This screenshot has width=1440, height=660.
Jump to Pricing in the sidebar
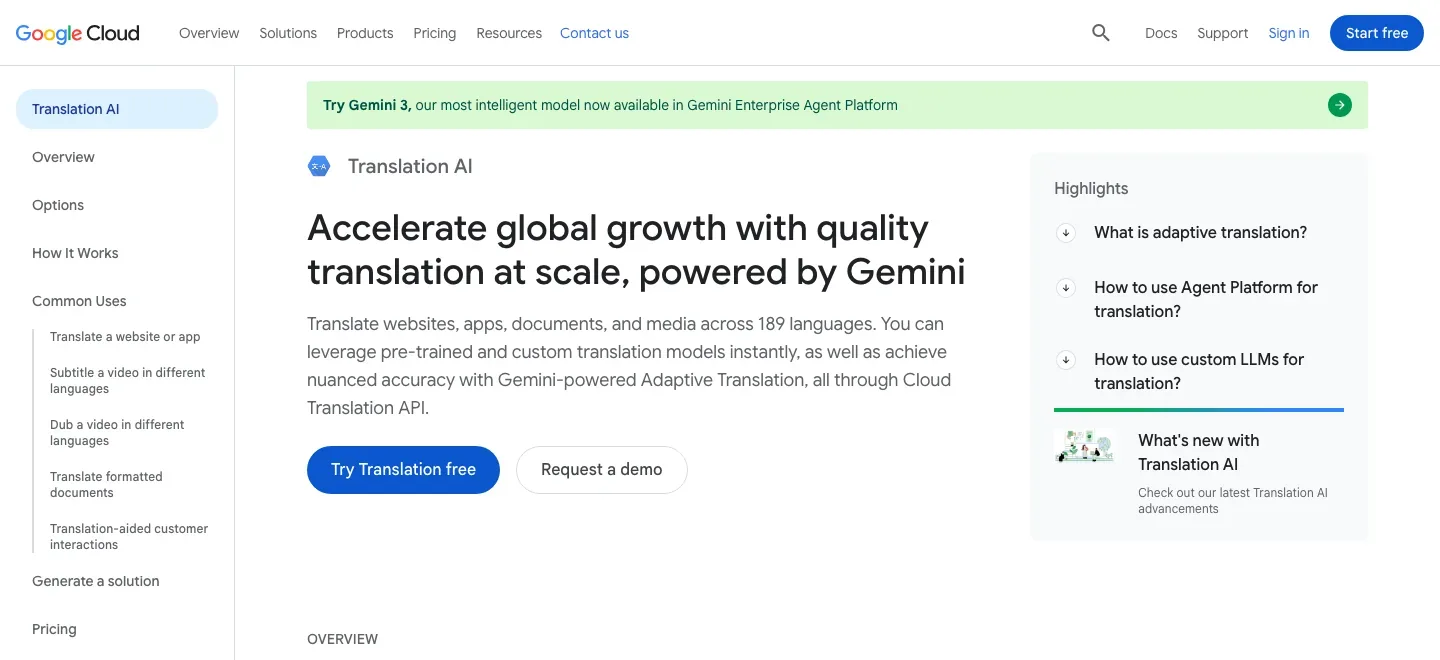pos(54,629)
